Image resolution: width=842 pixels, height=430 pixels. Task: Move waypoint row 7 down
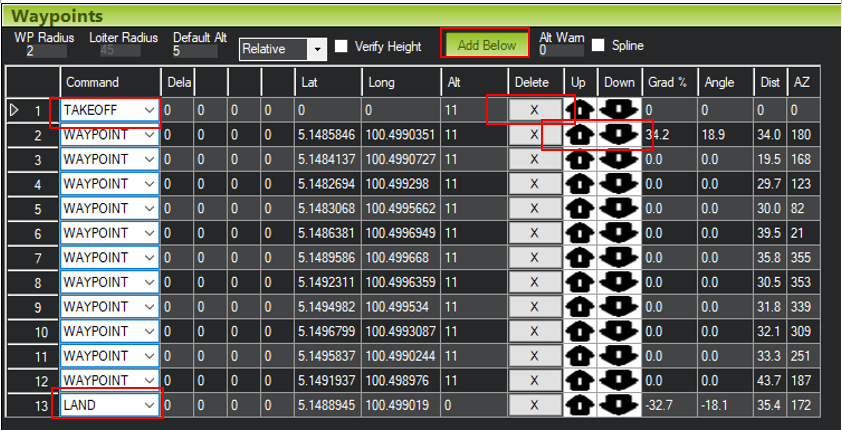point(619,258)
